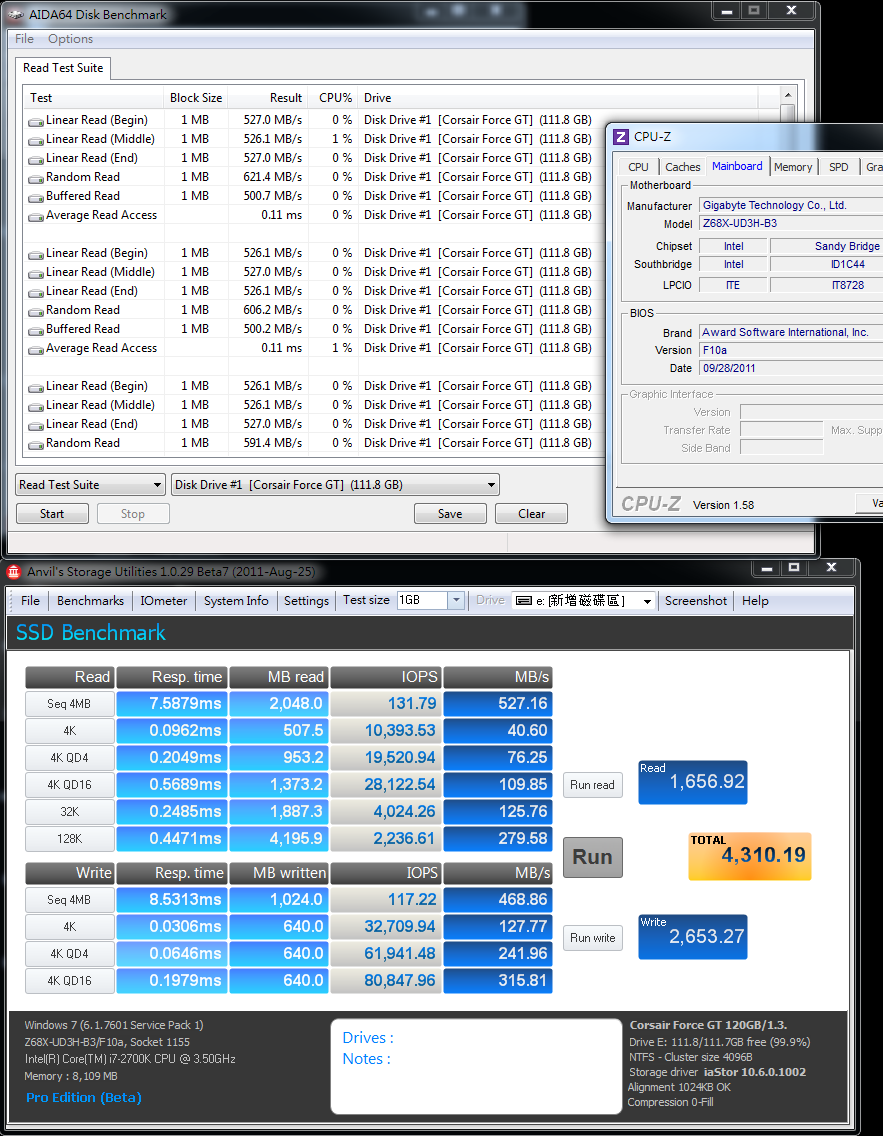Open the Help menu in Anvil
883x1136 pixels.
coord(755,601)
